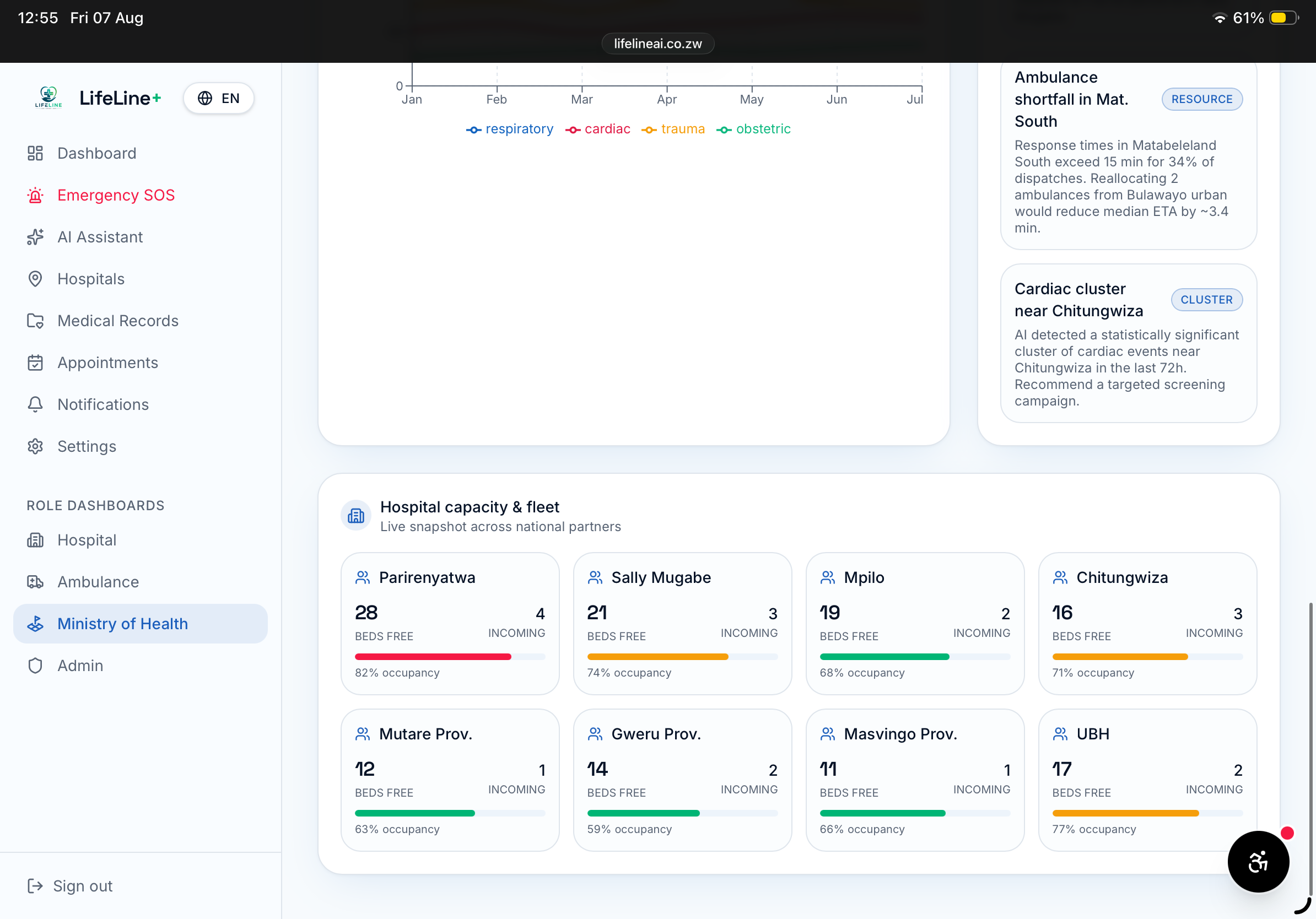Click the Hospitals map pin icon
This screenshot has height=919, width=1316.
(35, 278)
